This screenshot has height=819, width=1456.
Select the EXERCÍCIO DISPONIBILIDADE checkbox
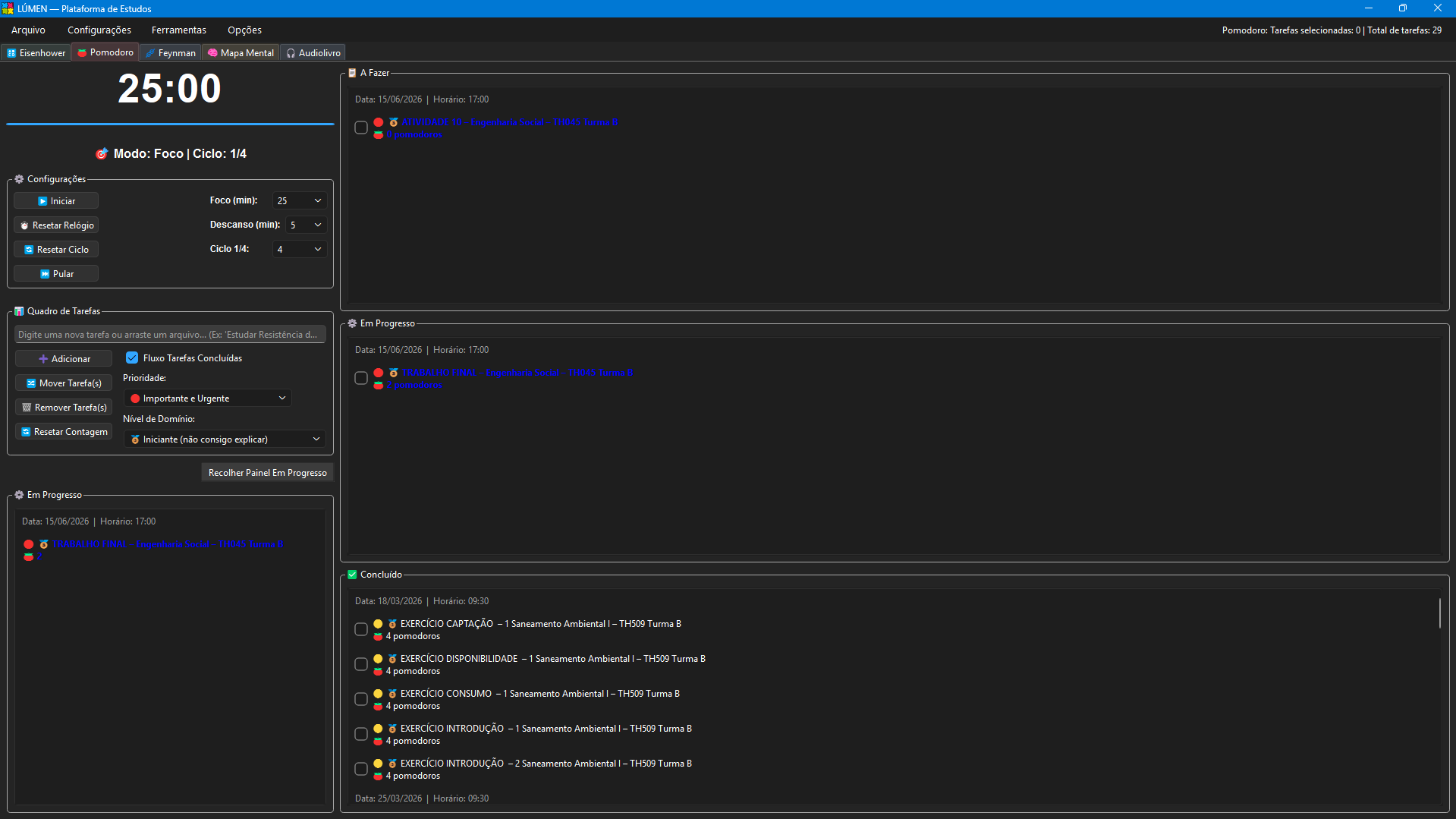click(361, 664)
